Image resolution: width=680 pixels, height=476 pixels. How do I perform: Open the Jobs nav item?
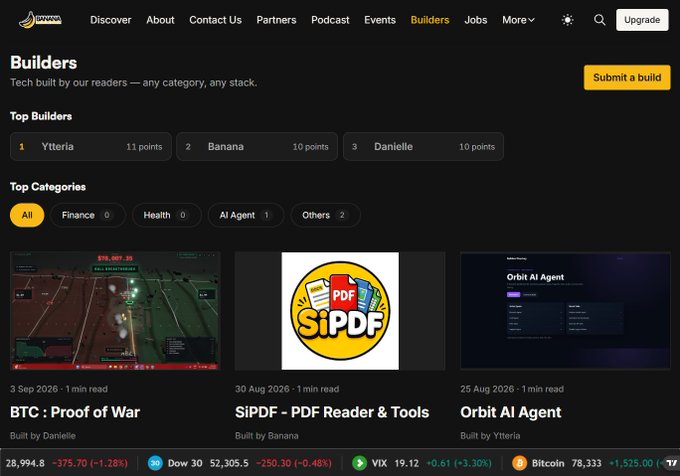point(476,20)
